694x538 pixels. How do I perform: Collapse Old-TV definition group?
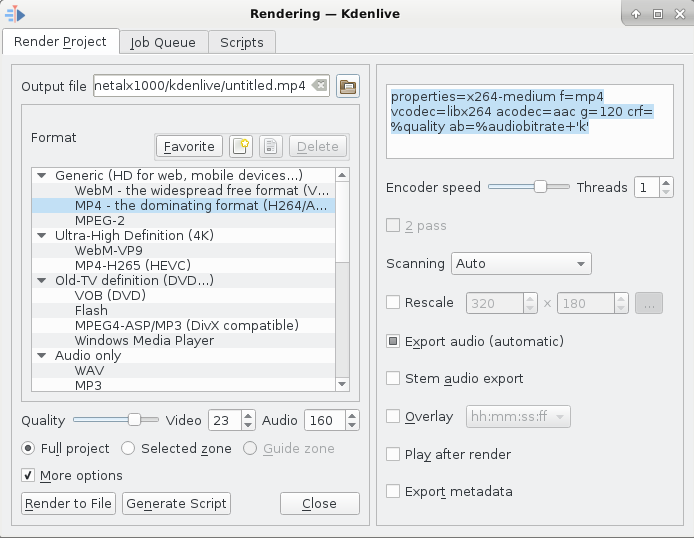pos(42,281)
